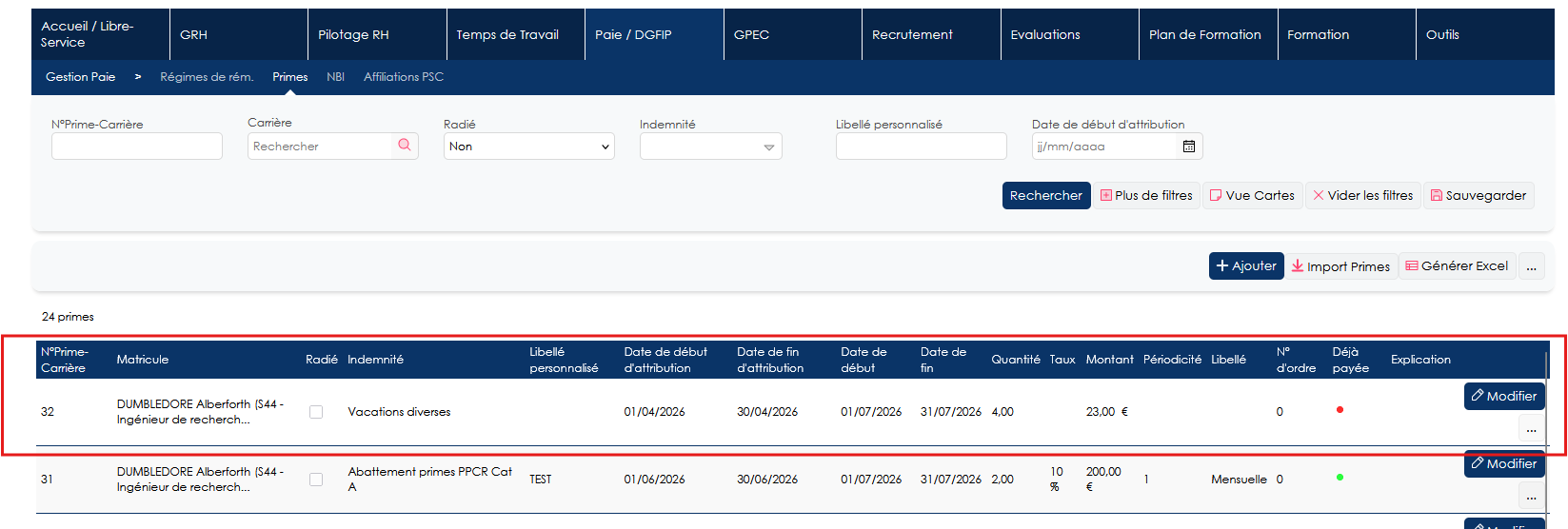Sort by Date de fin d'attribution header
The width and height of the screenshot is (1568, 529).
[770, 360]
